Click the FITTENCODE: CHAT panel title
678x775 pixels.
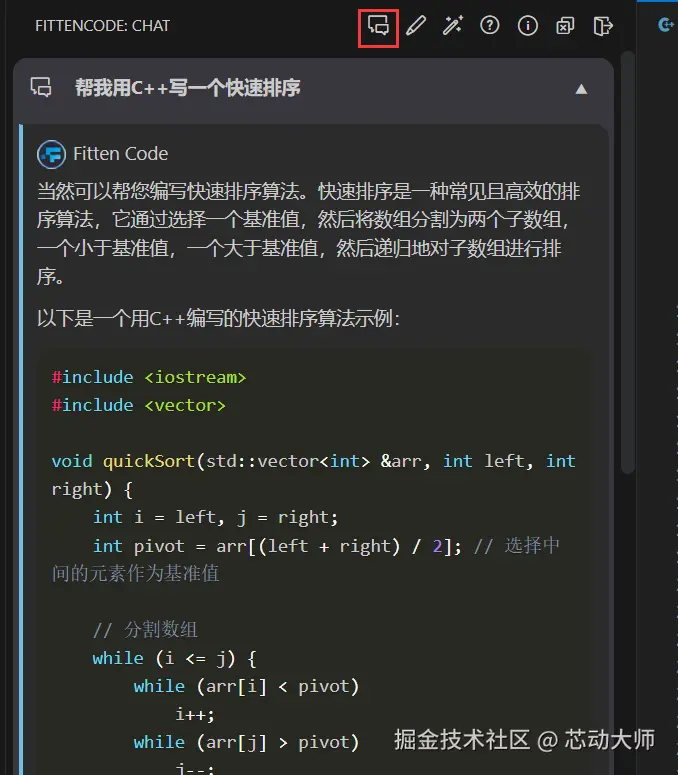(102, 26)
